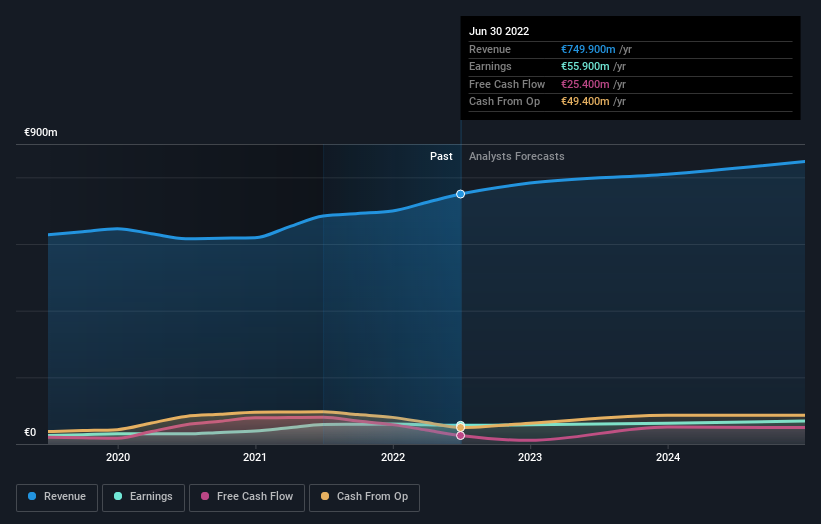Click the Cash From Op tooltip label

pos(504,102)
